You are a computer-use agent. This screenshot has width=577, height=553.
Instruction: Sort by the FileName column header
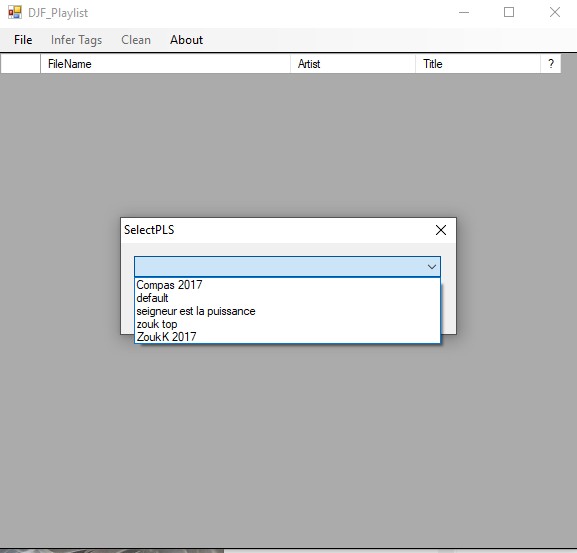pos(165,64)
